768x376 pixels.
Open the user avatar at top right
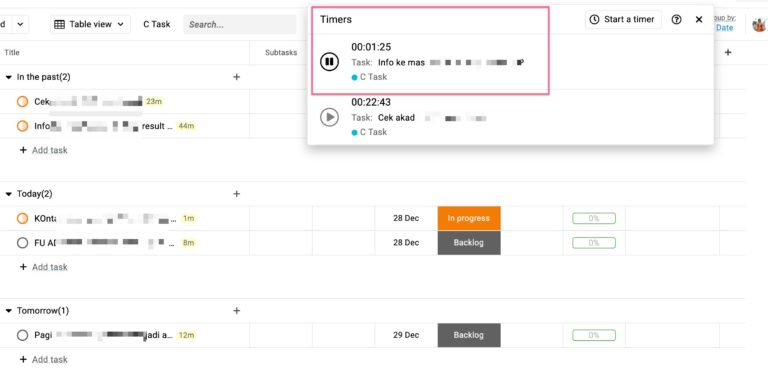pyautogui.click(x=760, y=24)
